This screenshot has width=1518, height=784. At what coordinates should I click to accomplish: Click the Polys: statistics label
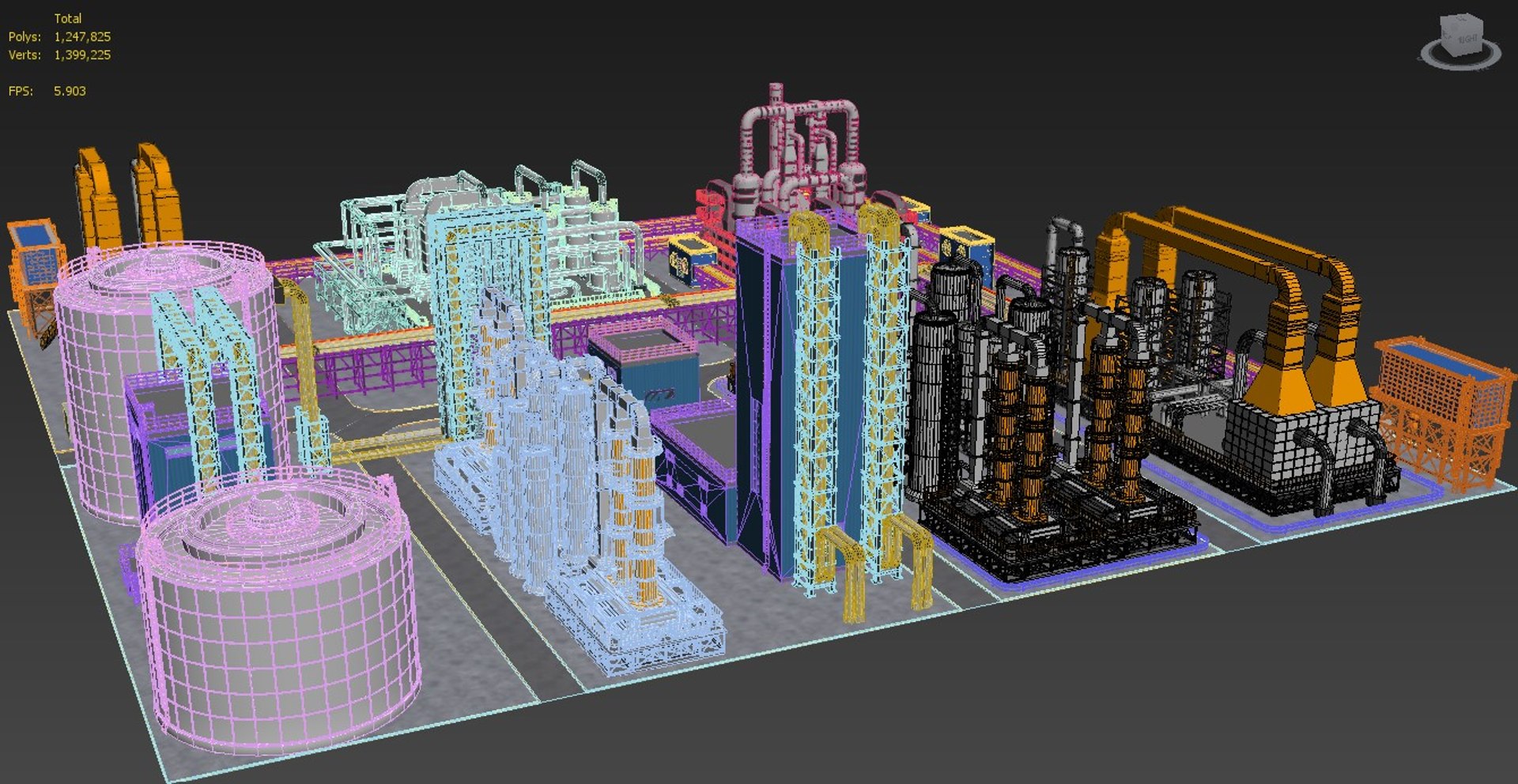(25, 36)
